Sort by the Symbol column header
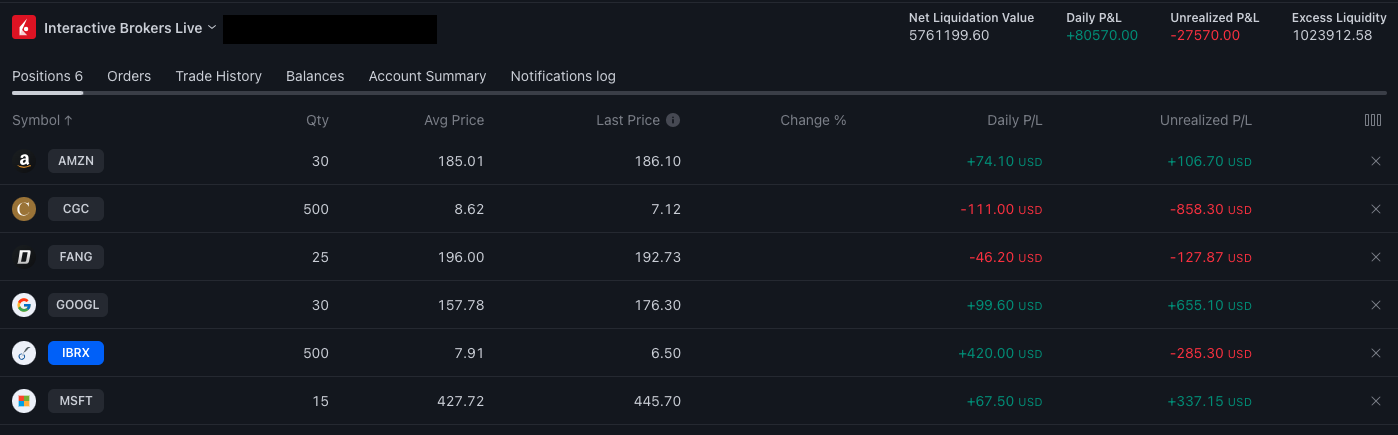Screen dimensions: 1398x435 point(42,120)
